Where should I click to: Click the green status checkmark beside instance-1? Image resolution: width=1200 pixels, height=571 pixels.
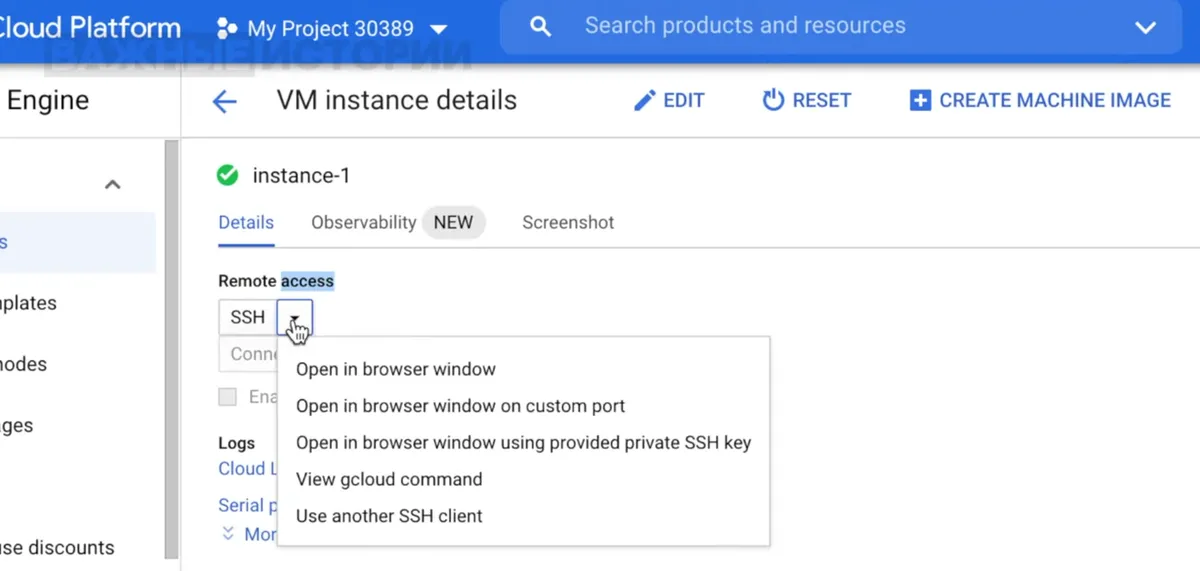coord(228,176)
